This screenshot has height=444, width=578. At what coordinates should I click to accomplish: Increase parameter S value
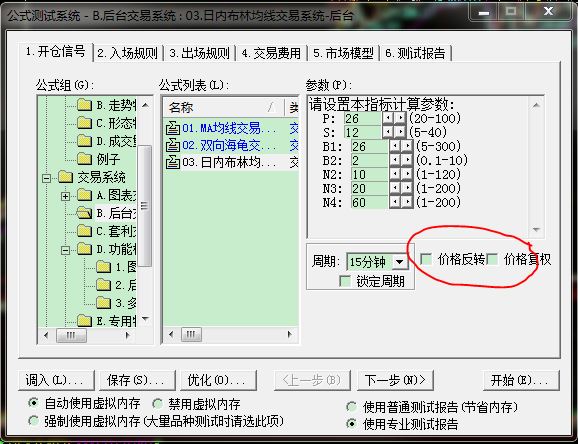(x=400, y=132)
